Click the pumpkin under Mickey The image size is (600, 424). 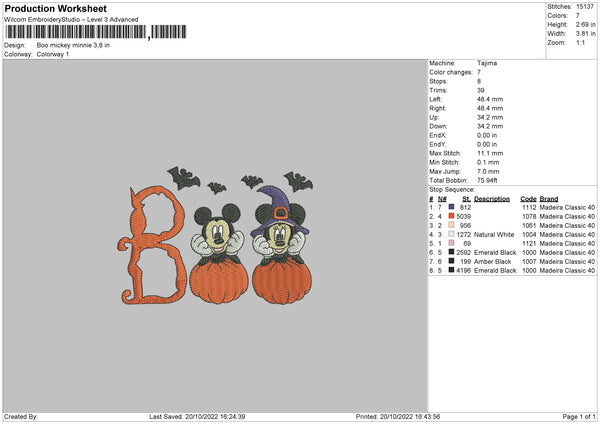pyautogui.click(x=218, y=281)
